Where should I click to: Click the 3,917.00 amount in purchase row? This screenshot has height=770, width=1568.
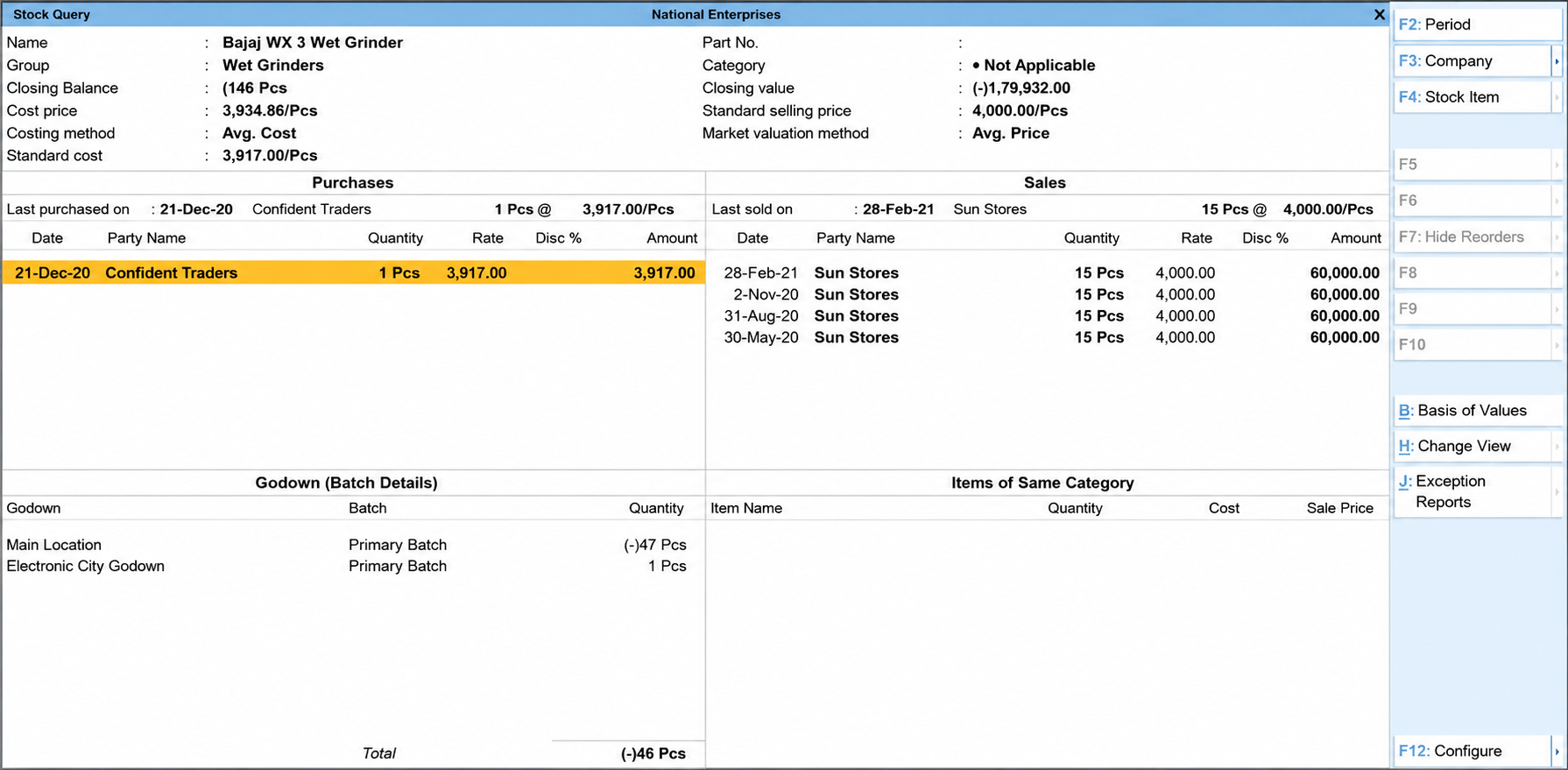(x=664, y=272)
